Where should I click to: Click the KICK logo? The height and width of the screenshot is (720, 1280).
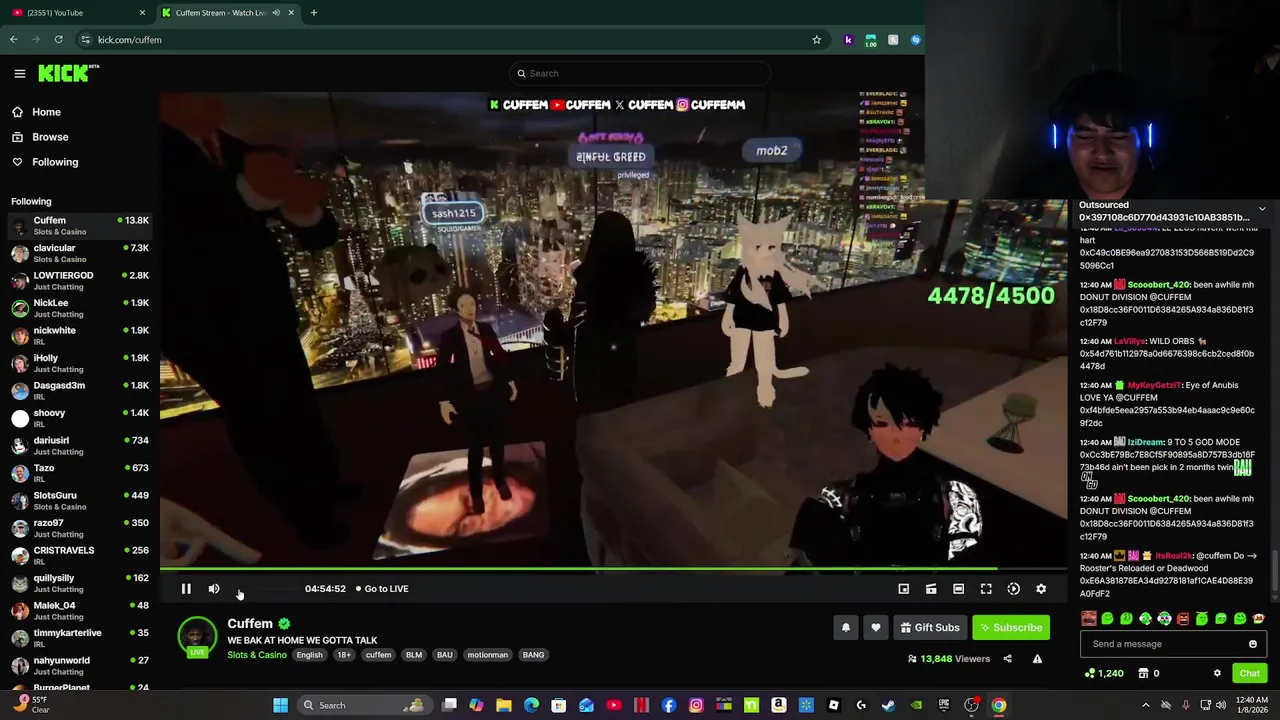pos(68,73)
